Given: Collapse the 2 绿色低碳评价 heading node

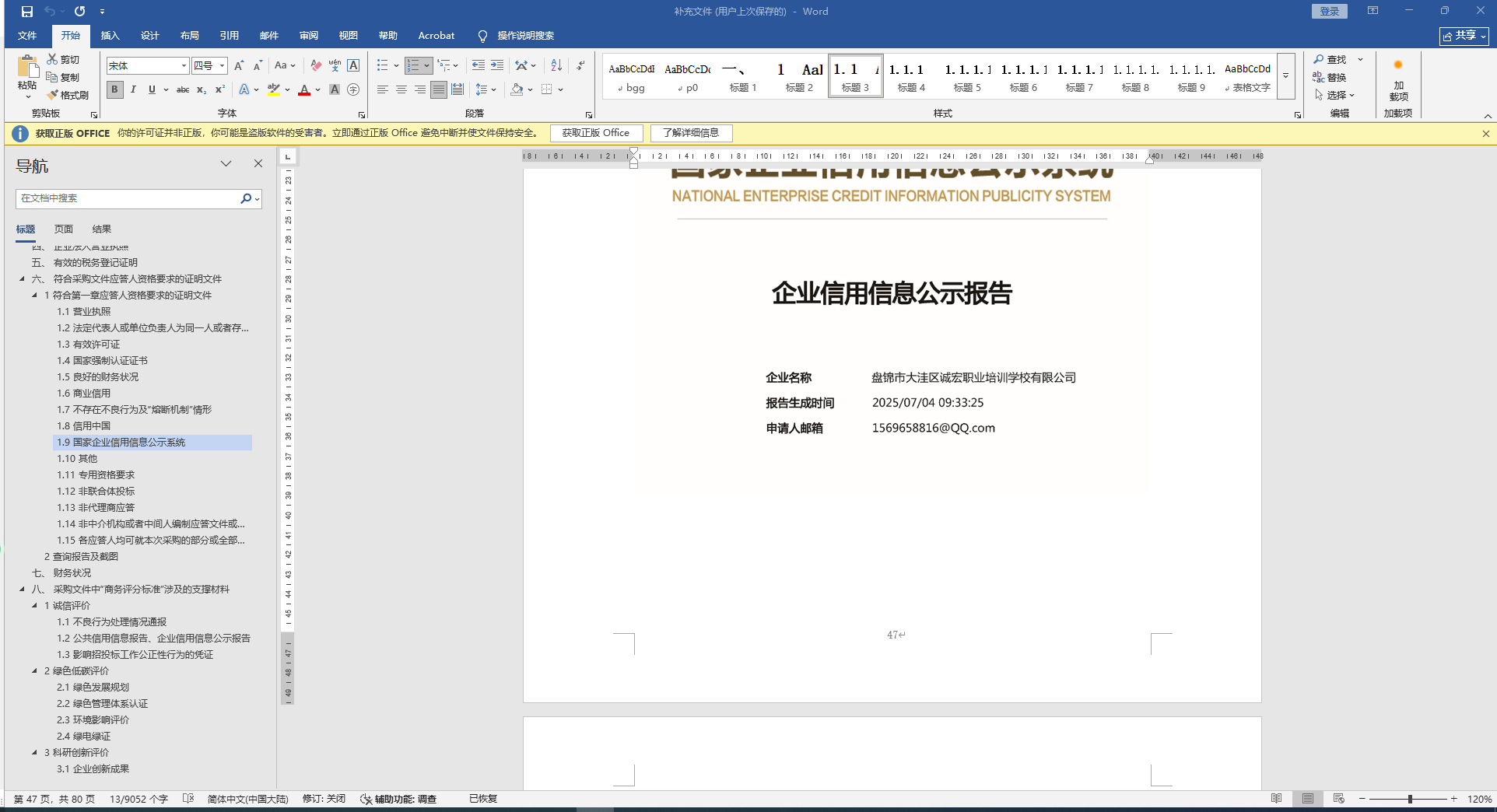Looking at the screenshot, I should (x=34, y=671).
